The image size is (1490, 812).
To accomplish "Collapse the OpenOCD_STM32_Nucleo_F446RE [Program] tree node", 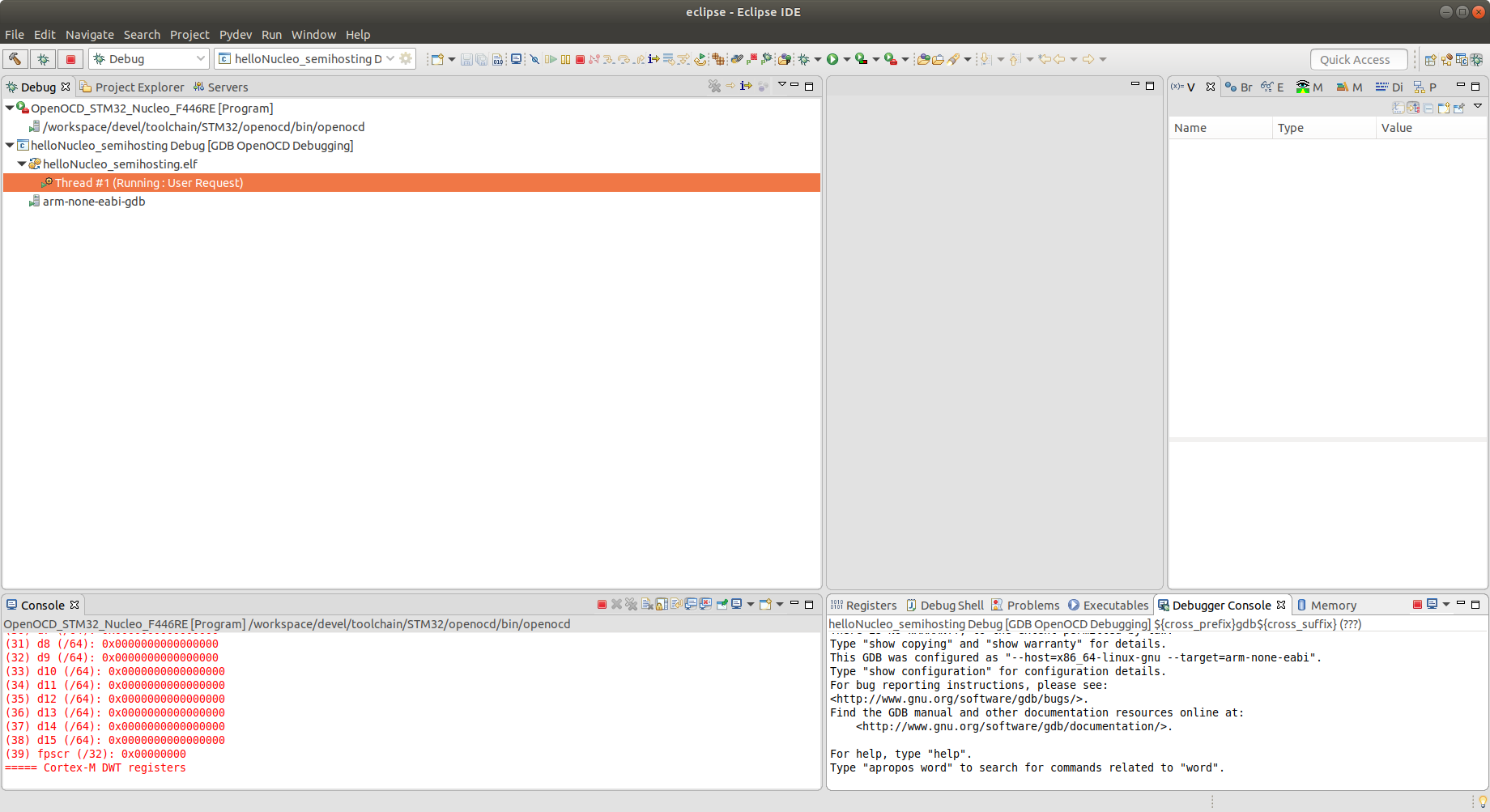I will pyautogui.click(x=10, y=108).
